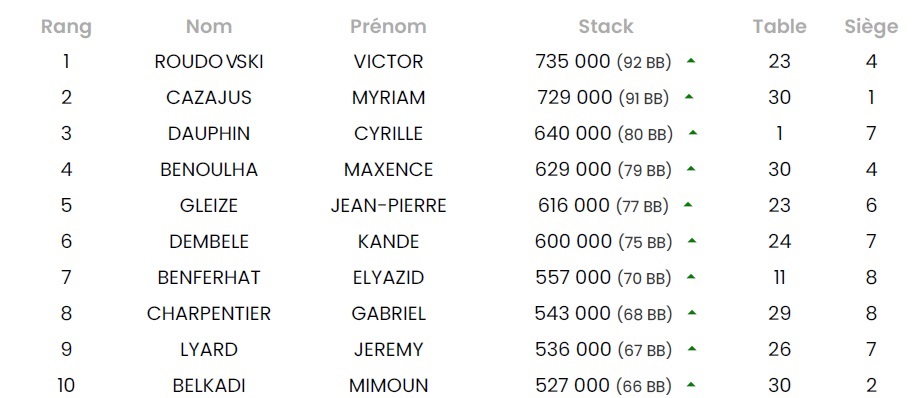This screenshot has width=913, height=398.
Task: Click the Table column header
Action: tap(779, 26)
